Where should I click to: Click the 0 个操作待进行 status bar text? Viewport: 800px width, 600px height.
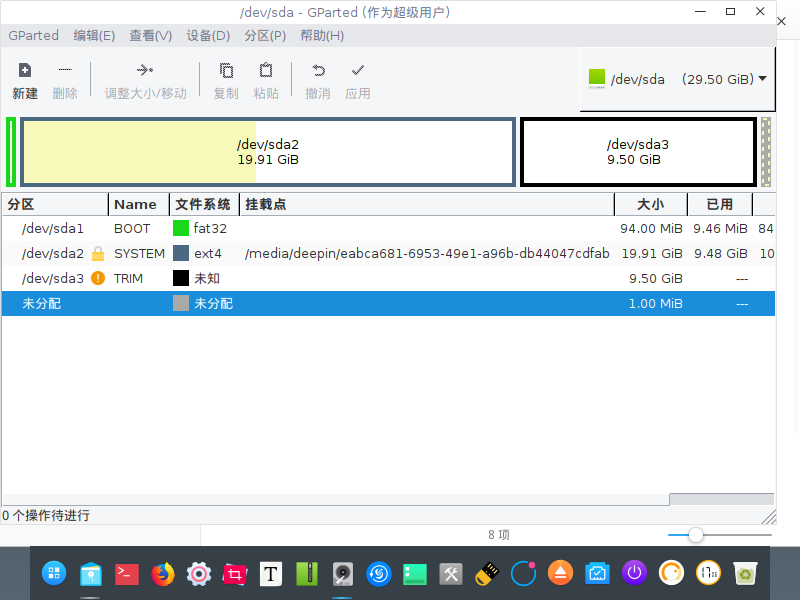tap(46, 515)
